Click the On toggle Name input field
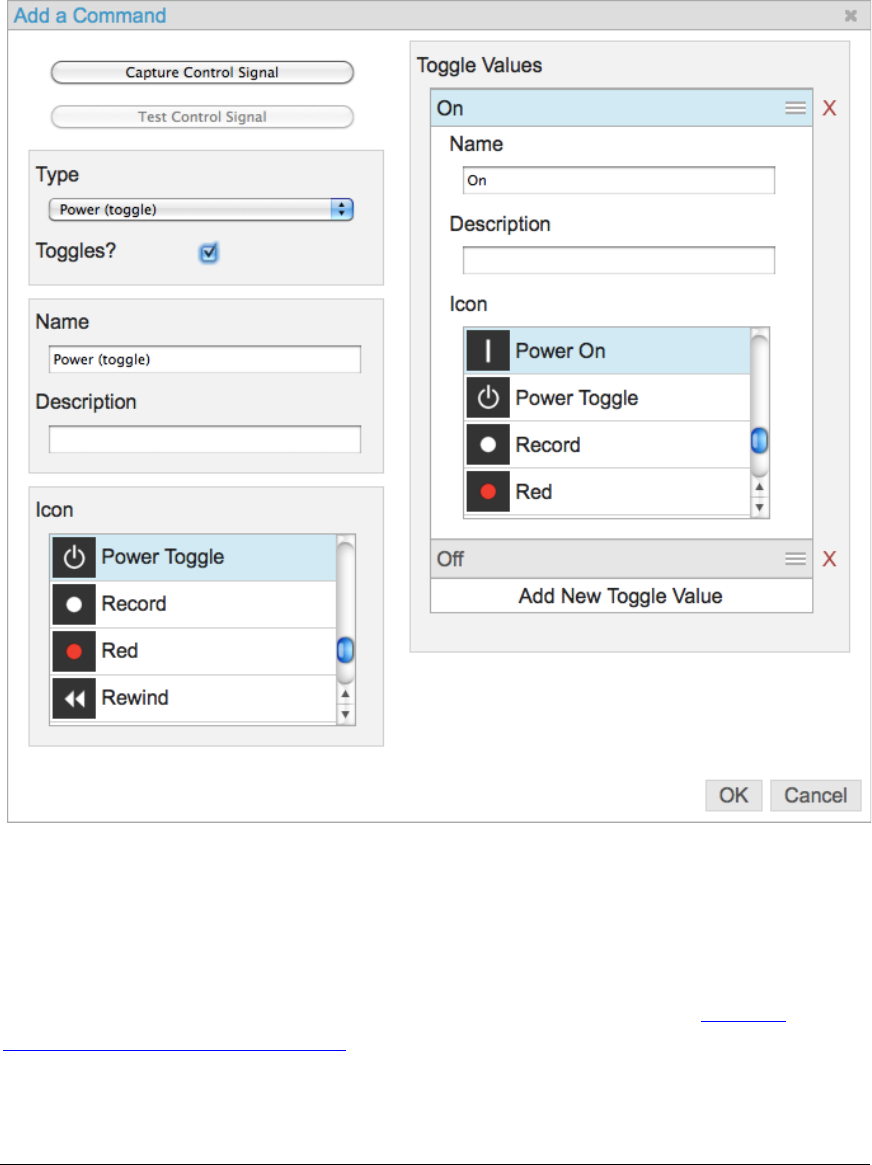This screenshot has width=872, height=1165. pyautogui.click(x=619, y=181)
